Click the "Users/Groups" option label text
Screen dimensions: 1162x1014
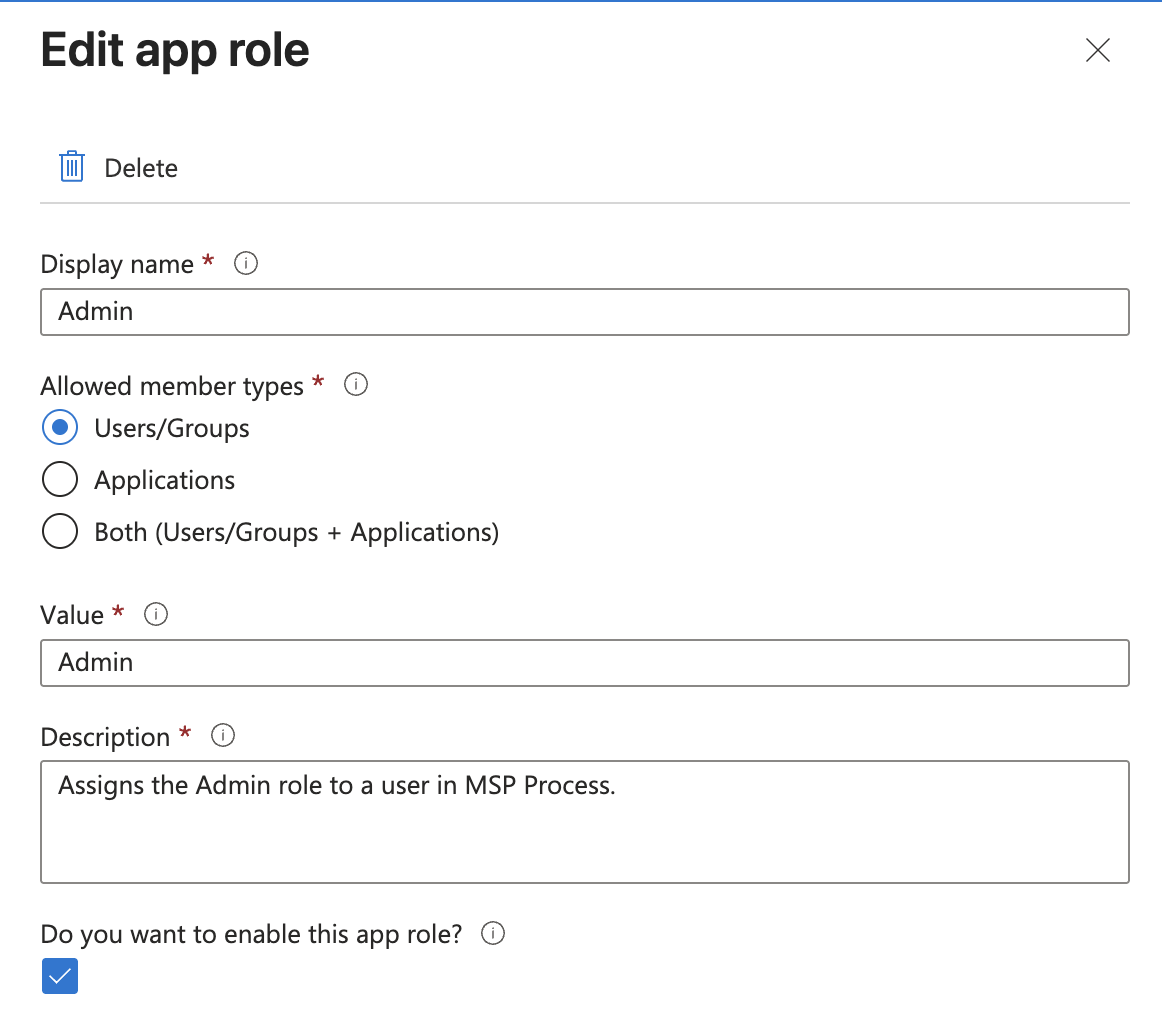click(x=172, y=428)
